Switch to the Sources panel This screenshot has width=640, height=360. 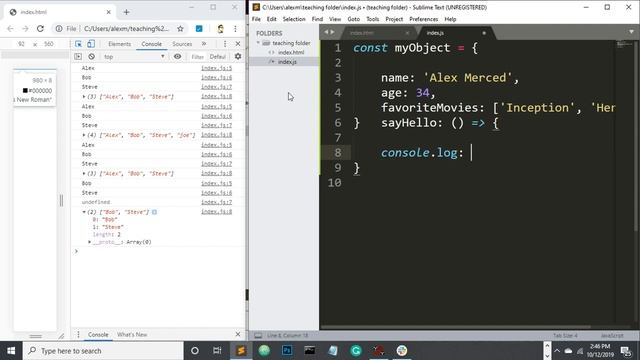(182, 44)
